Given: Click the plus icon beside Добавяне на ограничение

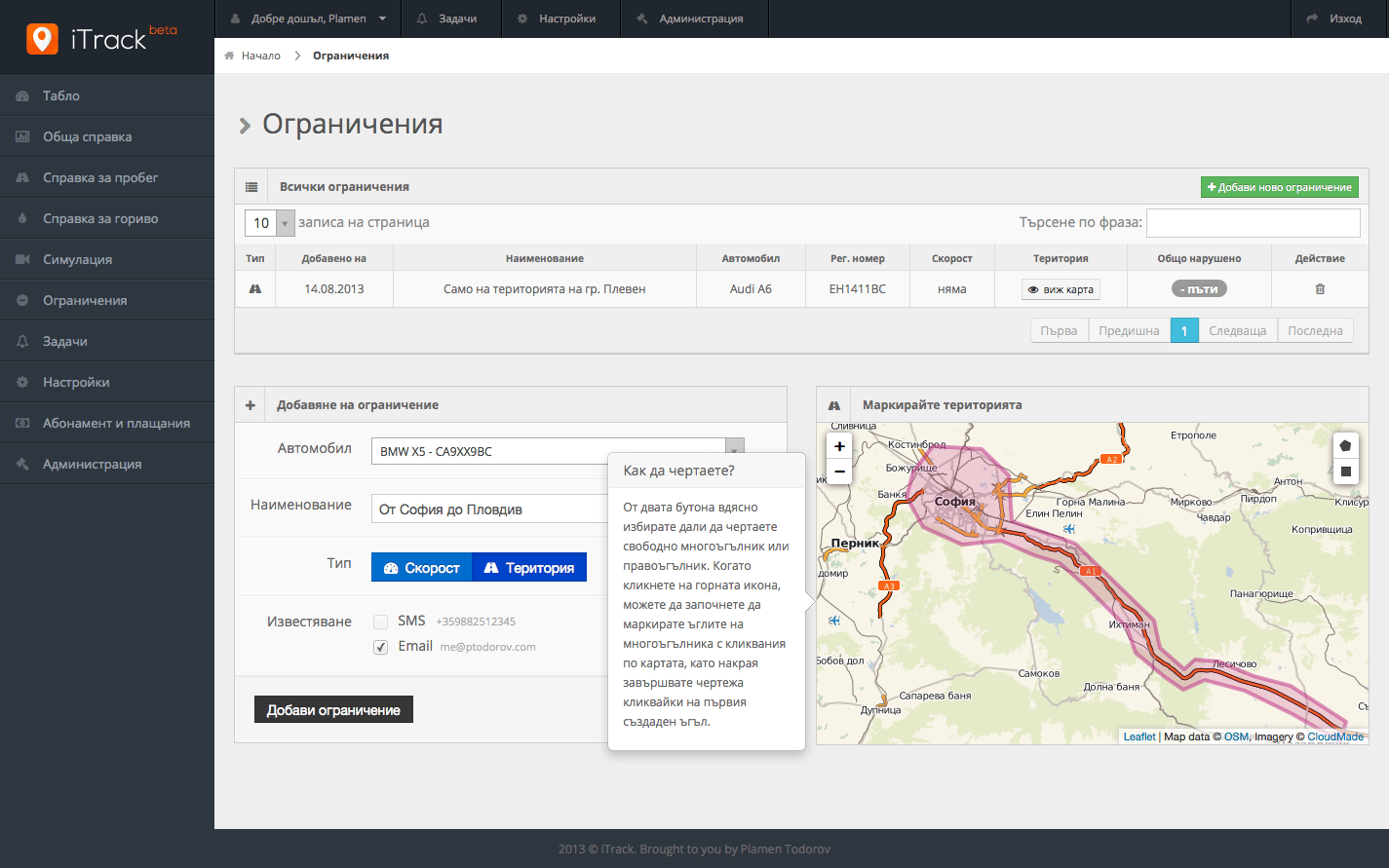Looking at the screenshot, I should (251, 405).
